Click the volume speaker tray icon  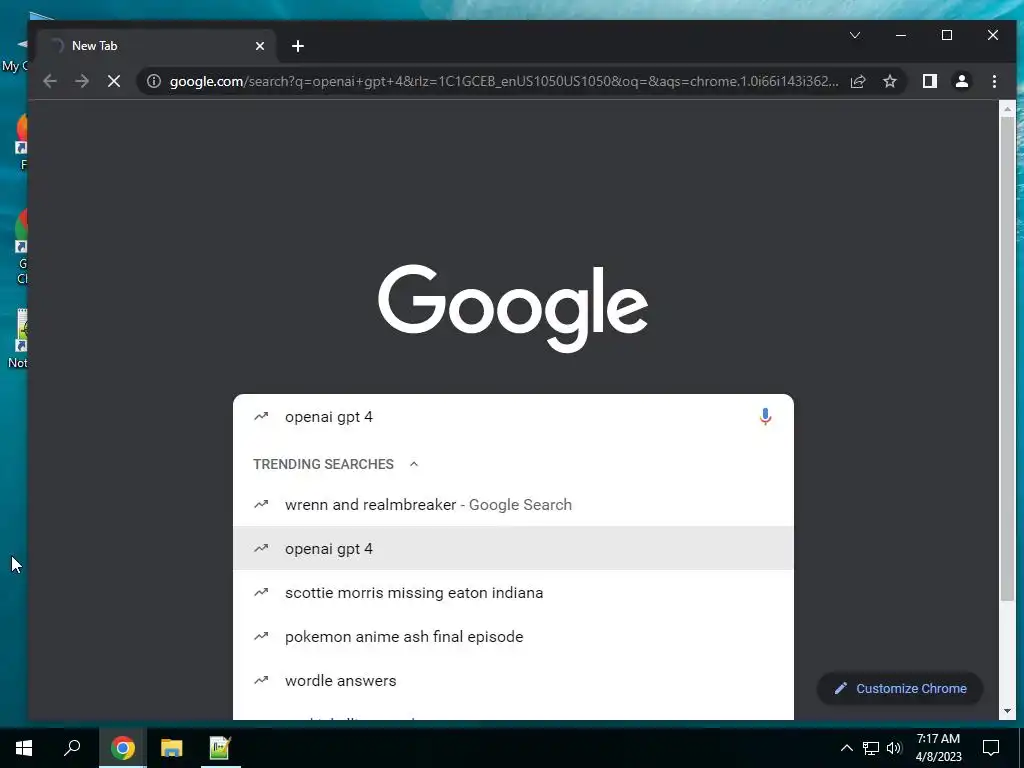click(894, 748)
